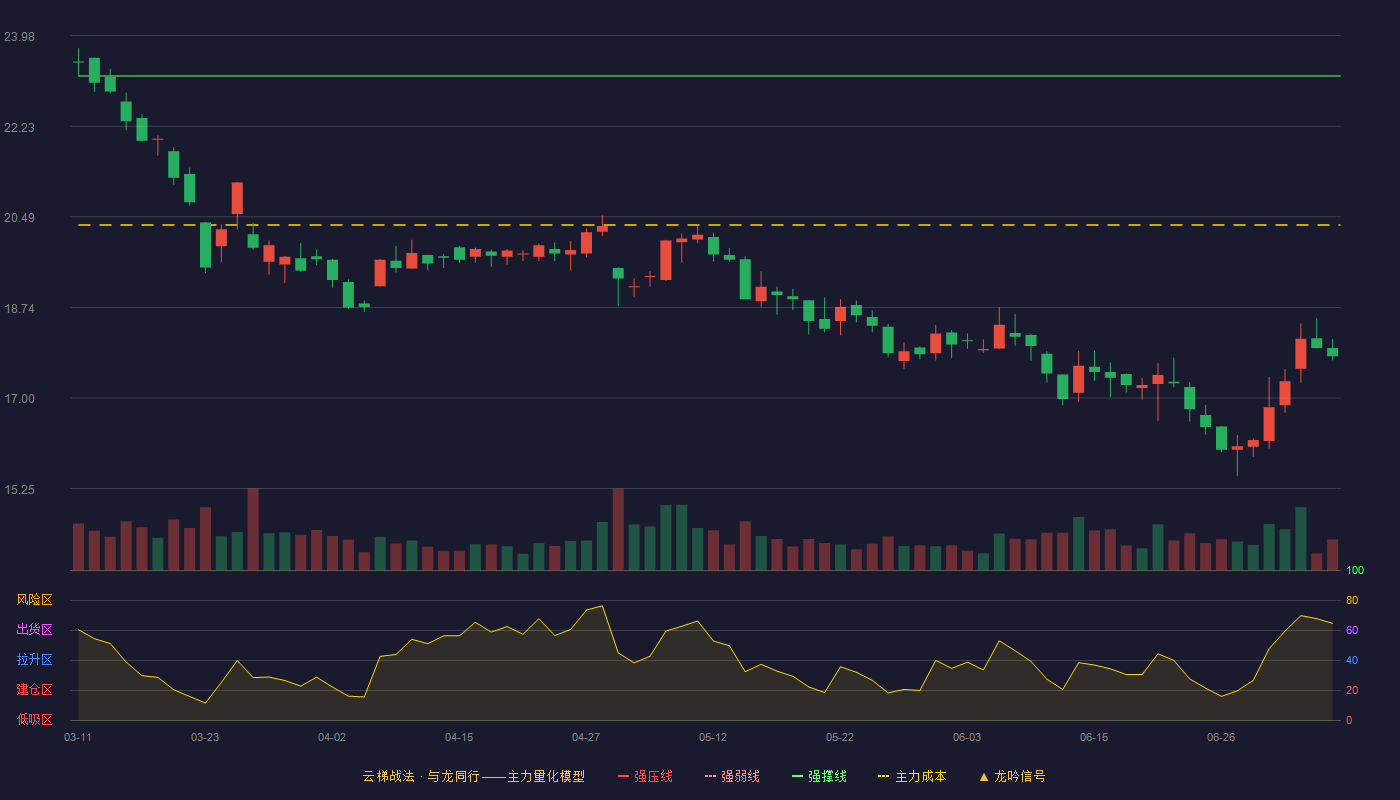Screen dimensions: 1400x800
Task: Click the 06-26 date axis label
Action: coord(1221,737)
